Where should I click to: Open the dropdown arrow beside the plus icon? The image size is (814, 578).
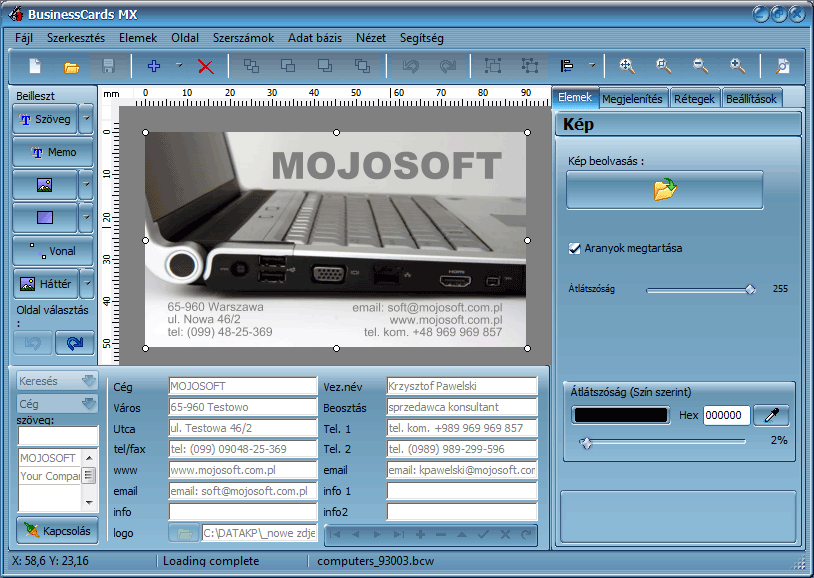(179, 65)
